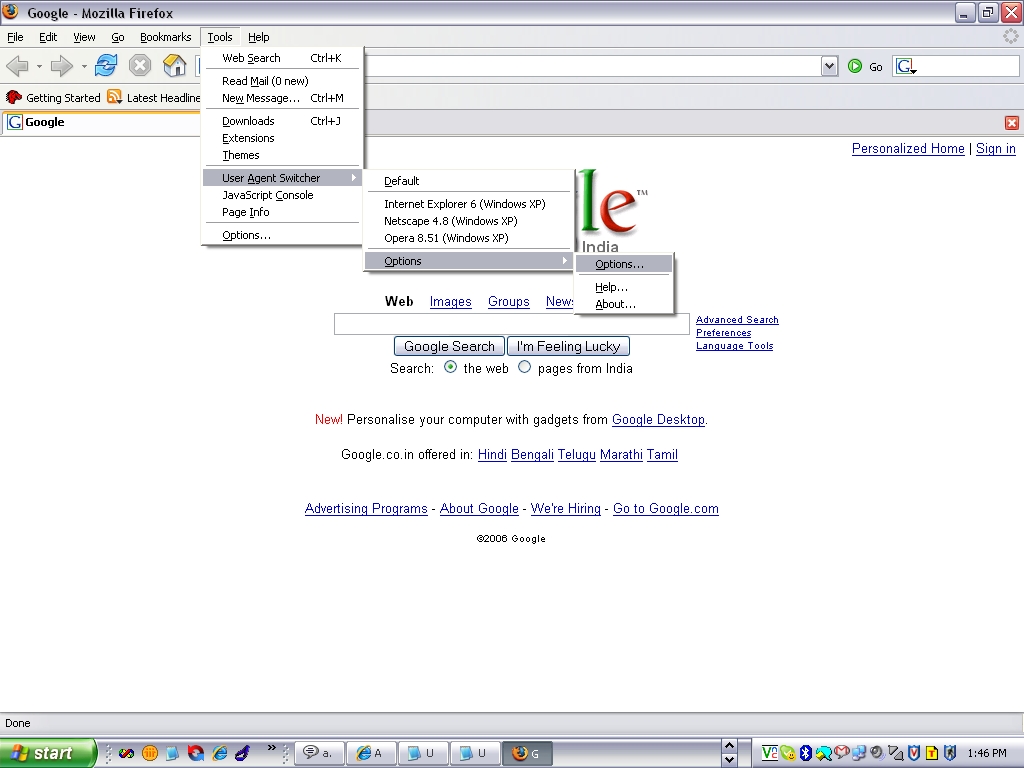Open Themes from Tools menu

pyautogui.click(x=282, y=155)
